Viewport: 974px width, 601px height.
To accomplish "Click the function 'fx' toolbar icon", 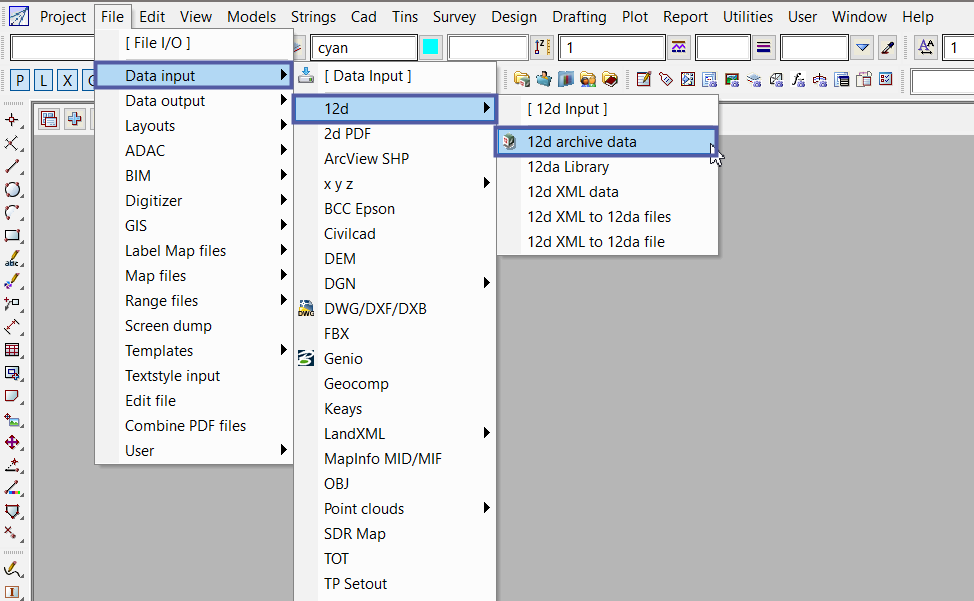I will [799, 80].
